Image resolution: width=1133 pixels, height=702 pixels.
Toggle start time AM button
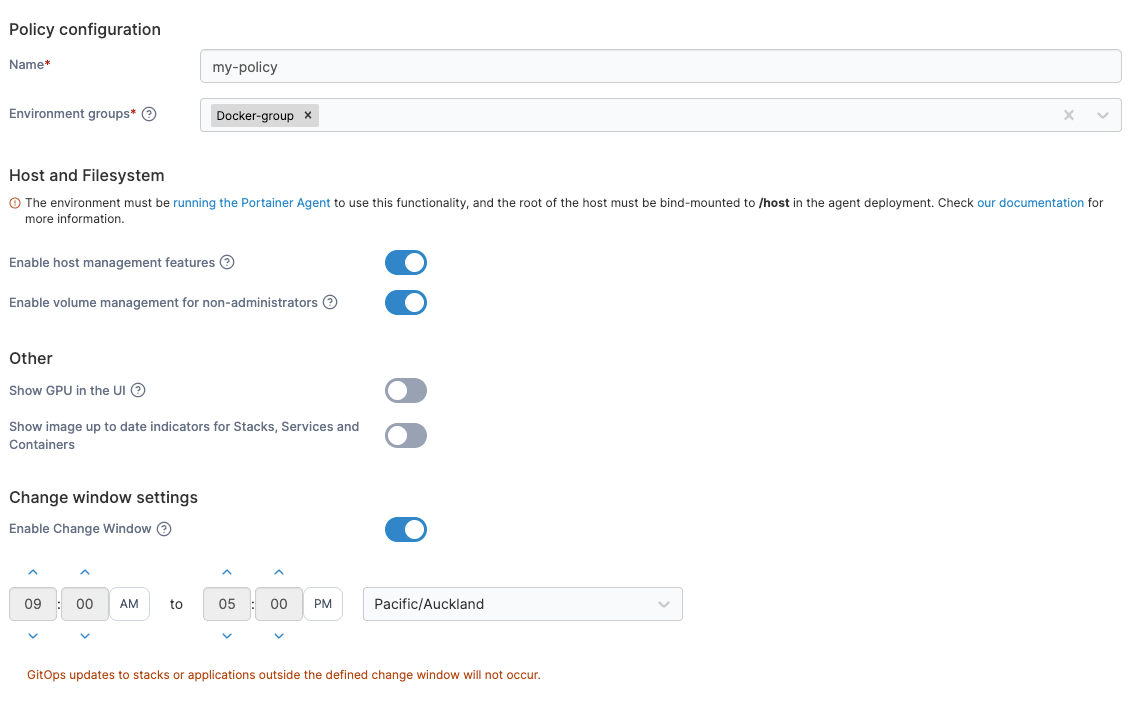click(129, 604)
